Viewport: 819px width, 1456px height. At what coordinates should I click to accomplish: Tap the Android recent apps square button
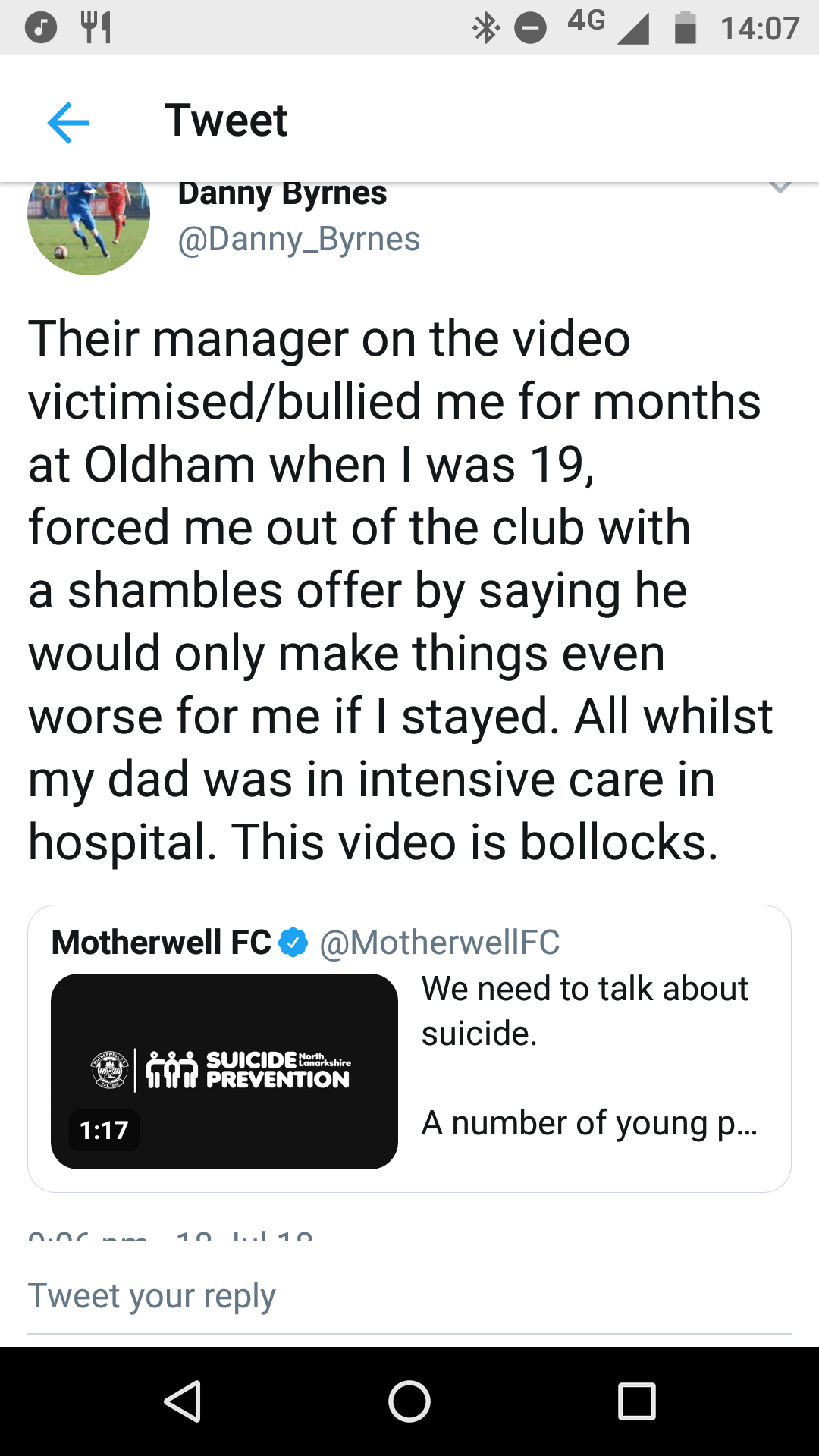(x=636, y=1401)
